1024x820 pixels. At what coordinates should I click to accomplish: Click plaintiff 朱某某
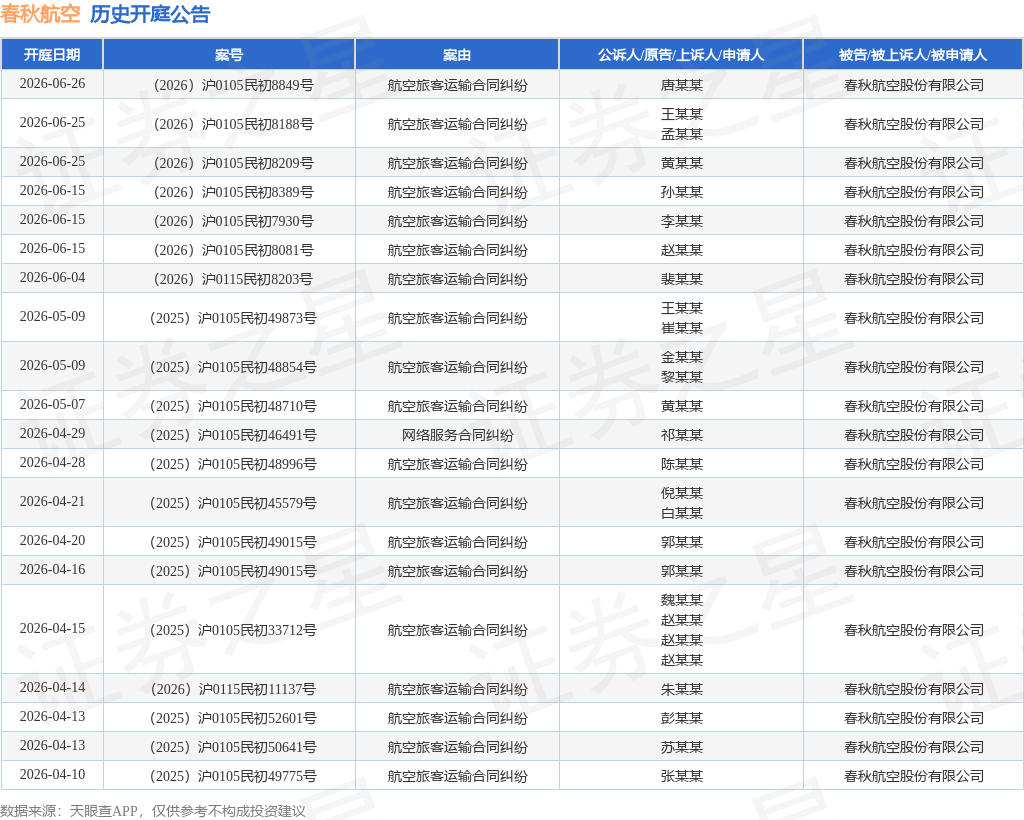[682, 689]
